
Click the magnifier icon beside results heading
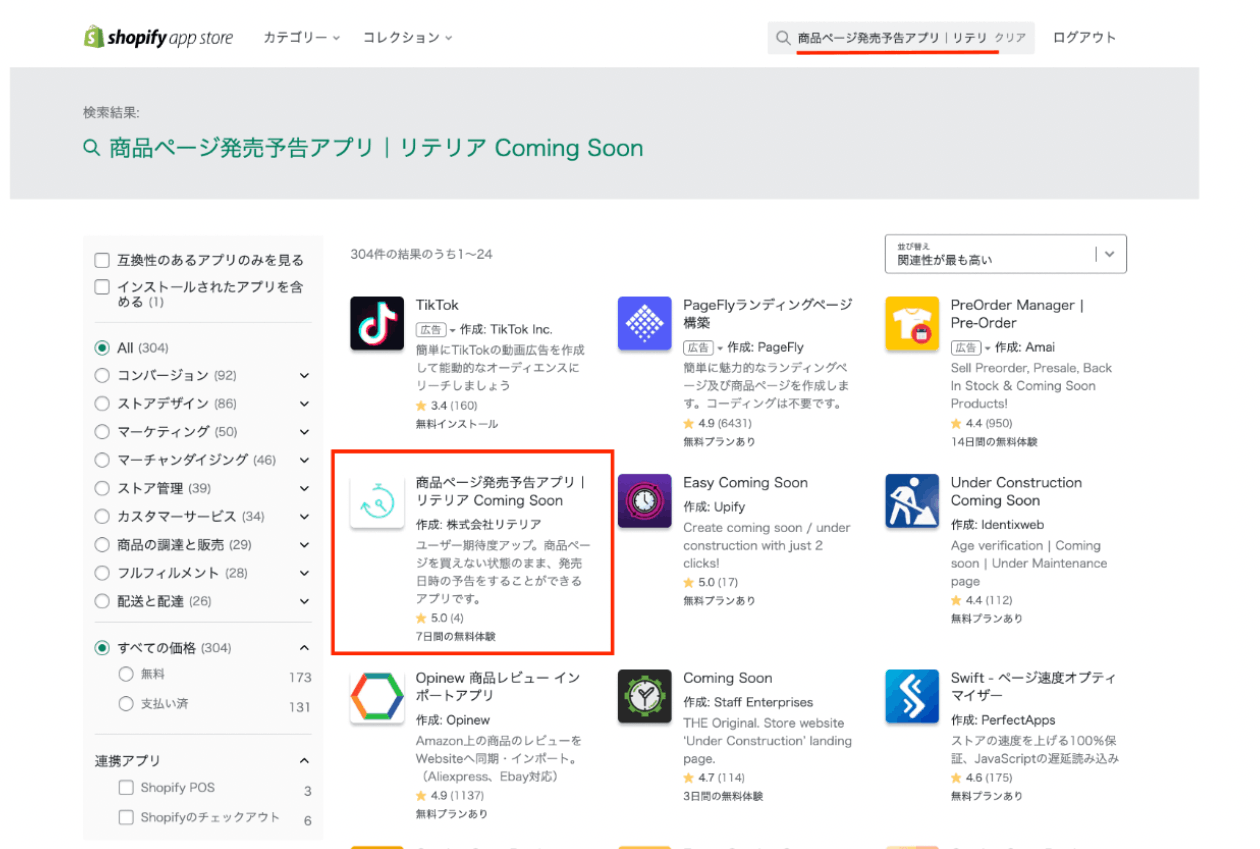[92, 148]
